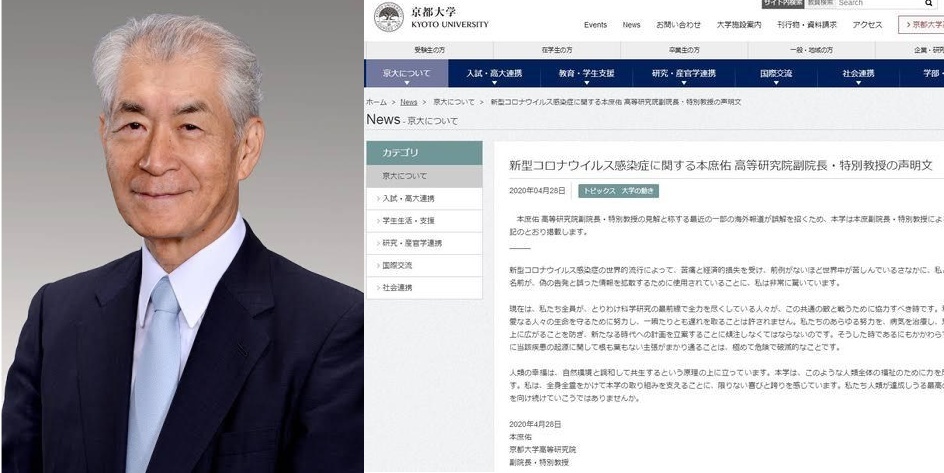Image resolution: width=944 pixels, height=473 pixels.
Task: Click the トピックス 大学の動き tag badge
Action: pos(618,191)
